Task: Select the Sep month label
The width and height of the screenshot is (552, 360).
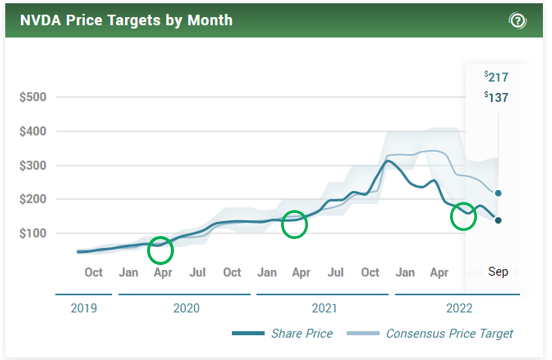Action: click(x=498, y=272)
